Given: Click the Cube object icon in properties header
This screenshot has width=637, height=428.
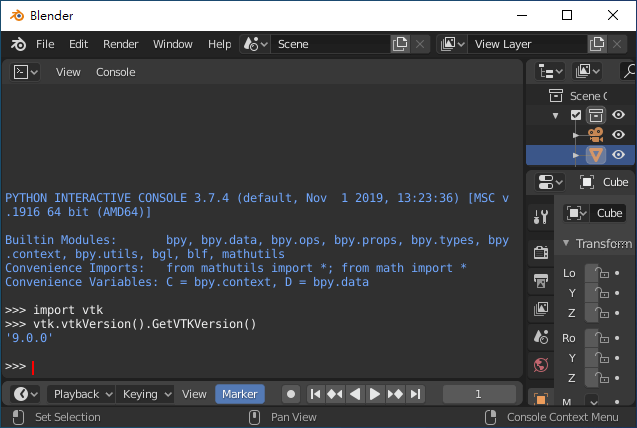Looking at the screenshot, I should tap(587, 182).
